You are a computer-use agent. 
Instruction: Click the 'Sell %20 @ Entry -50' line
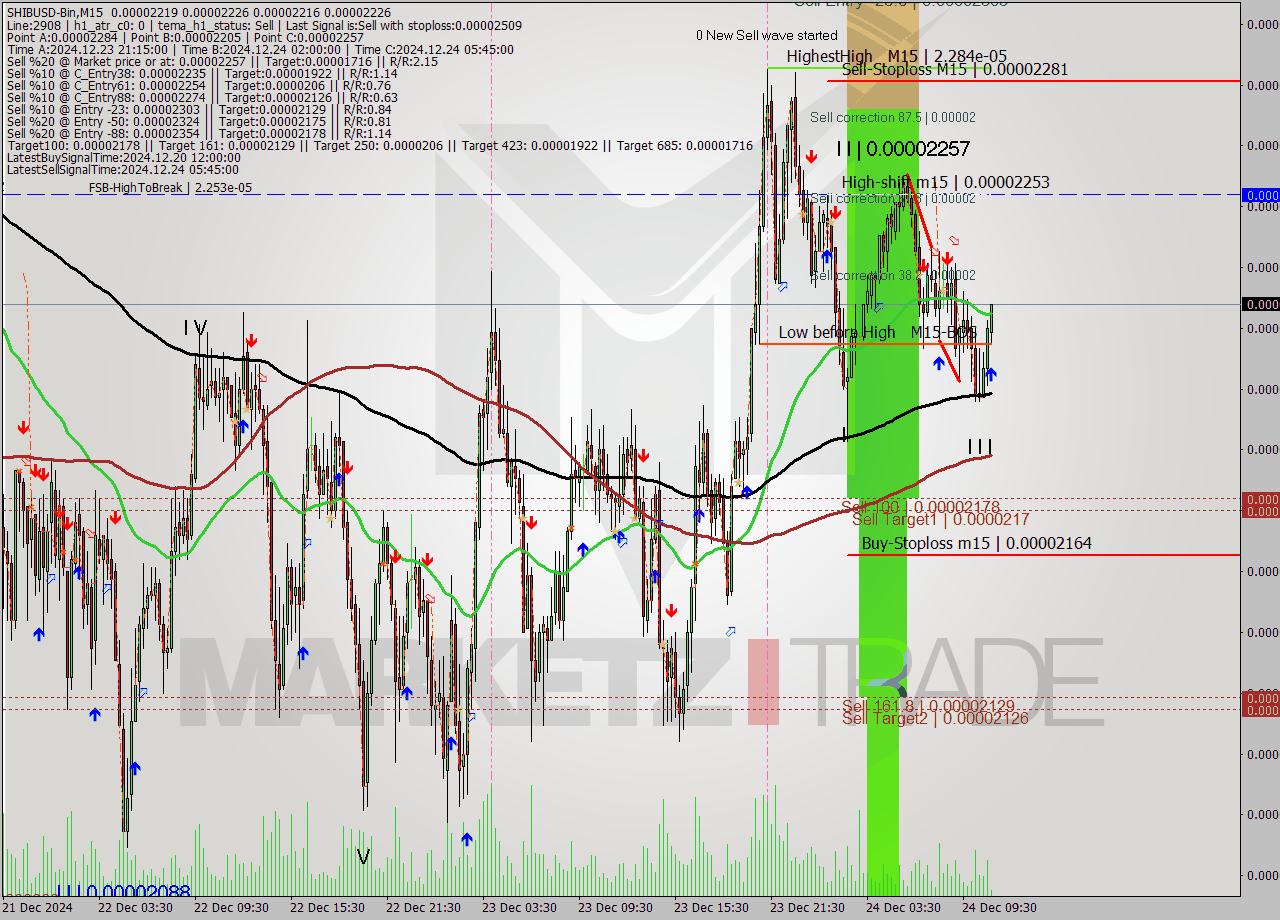click(x=199, y=122)
